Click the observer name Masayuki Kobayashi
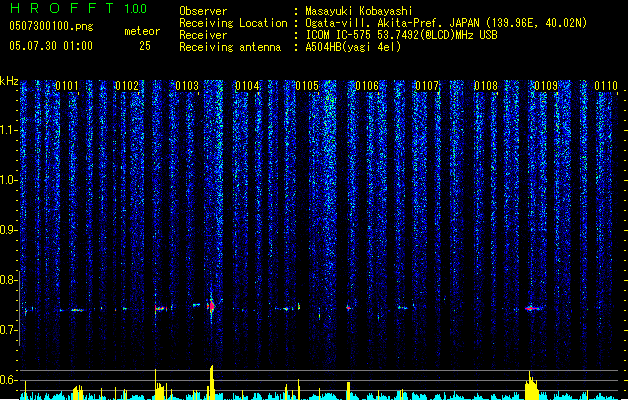 click(359, 11)
